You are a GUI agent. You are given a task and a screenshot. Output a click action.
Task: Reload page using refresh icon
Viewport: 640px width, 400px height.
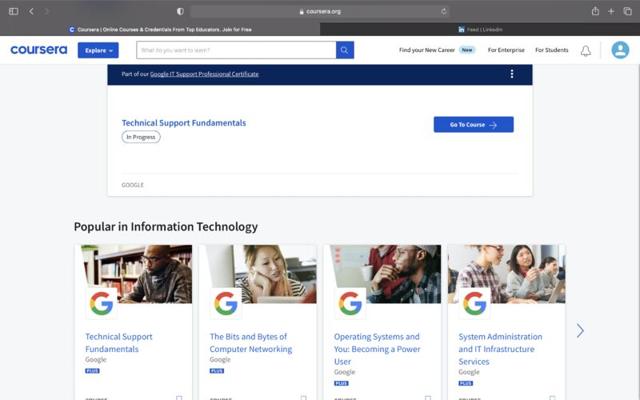(x=444, y=11)
